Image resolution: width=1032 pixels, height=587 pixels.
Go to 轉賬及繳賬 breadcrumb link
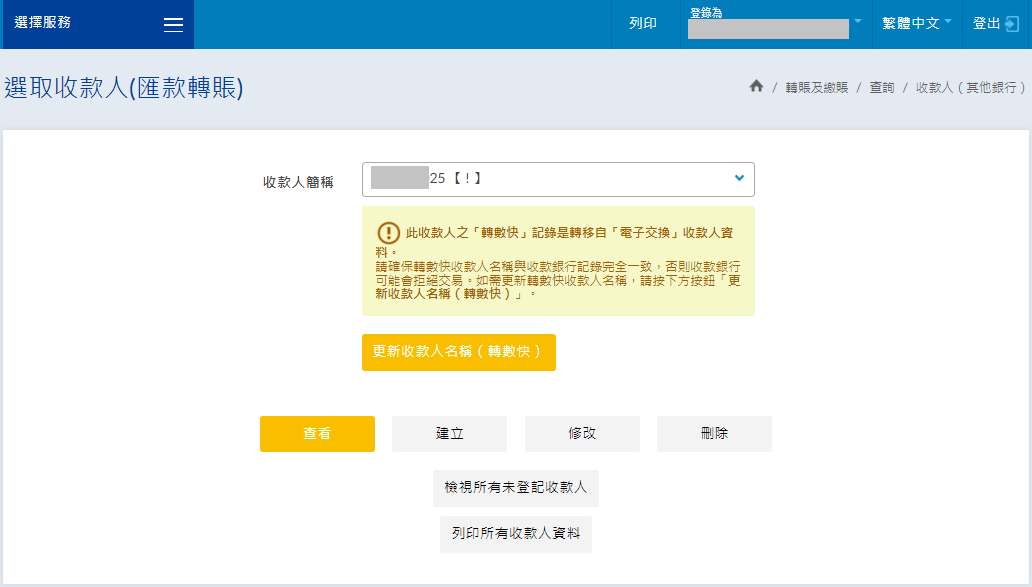tap(816, 88)
